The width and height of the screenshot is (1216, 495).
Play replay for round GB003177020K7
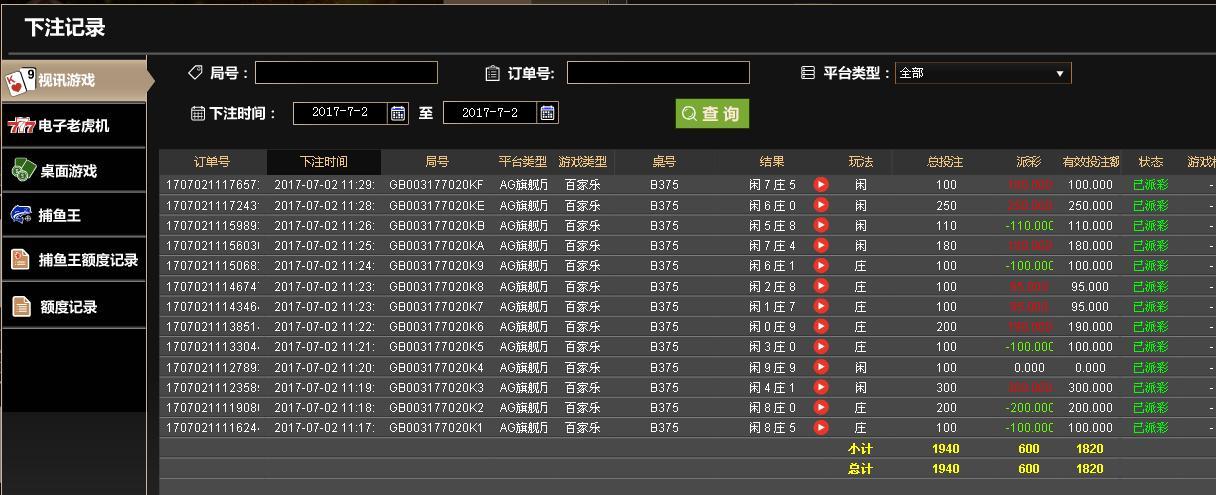pyautogui.click(x=821, y=307)
